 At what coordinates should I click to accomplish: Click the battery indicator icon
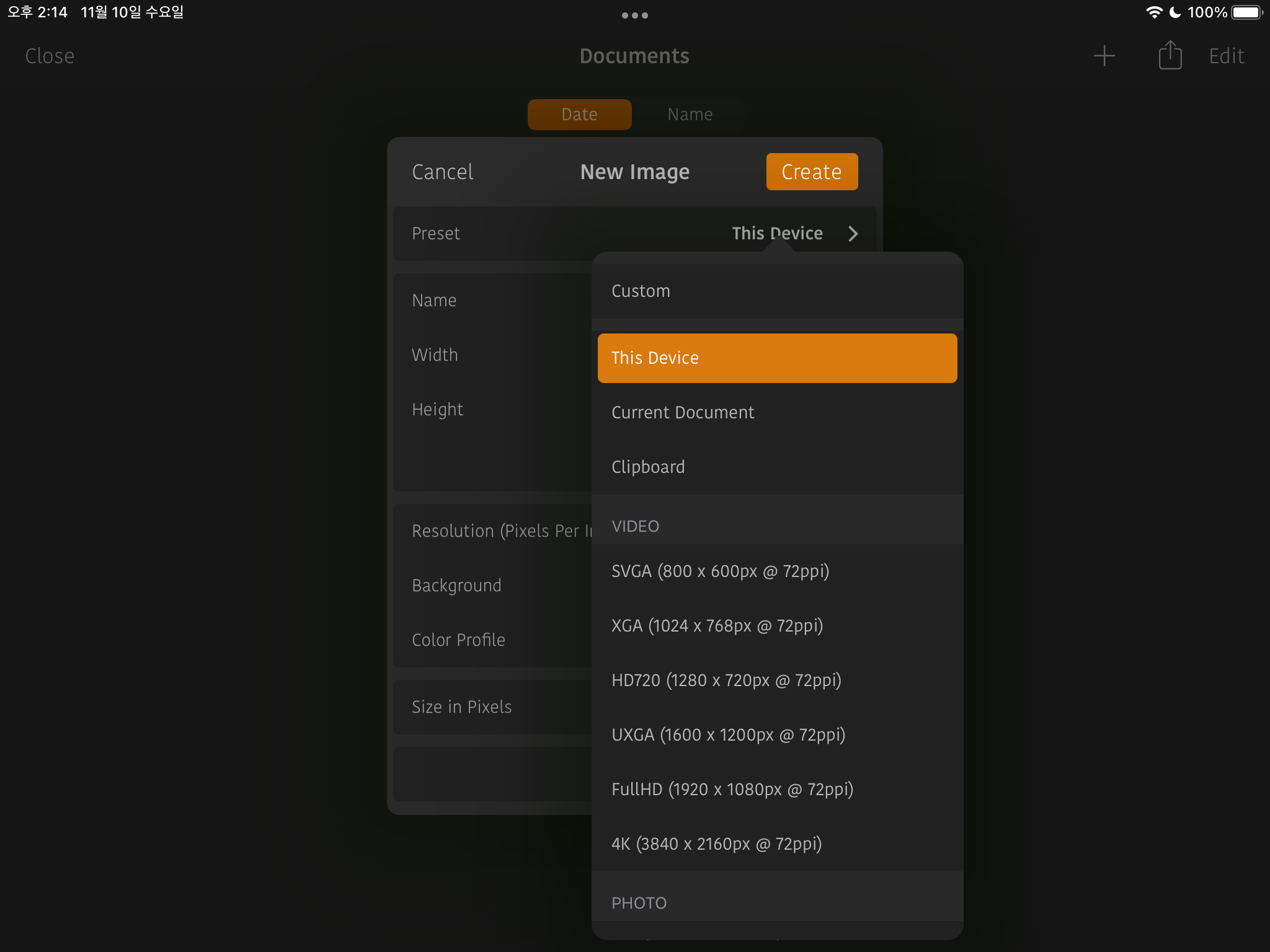click(x=1246, y=12)
